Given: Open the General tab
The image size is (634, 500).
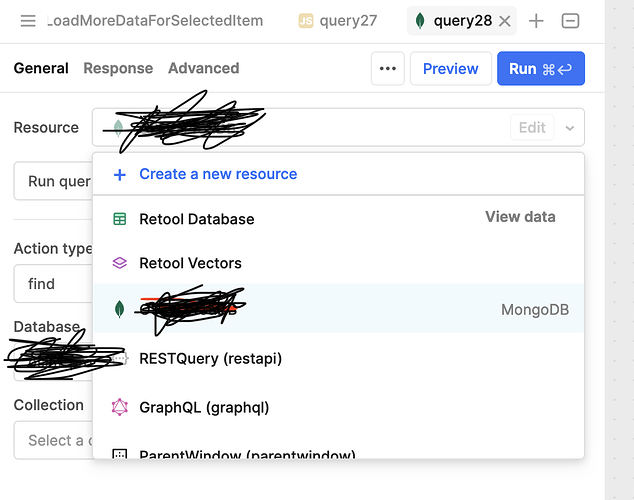Looking at the screenshot, I should (41, 68).
